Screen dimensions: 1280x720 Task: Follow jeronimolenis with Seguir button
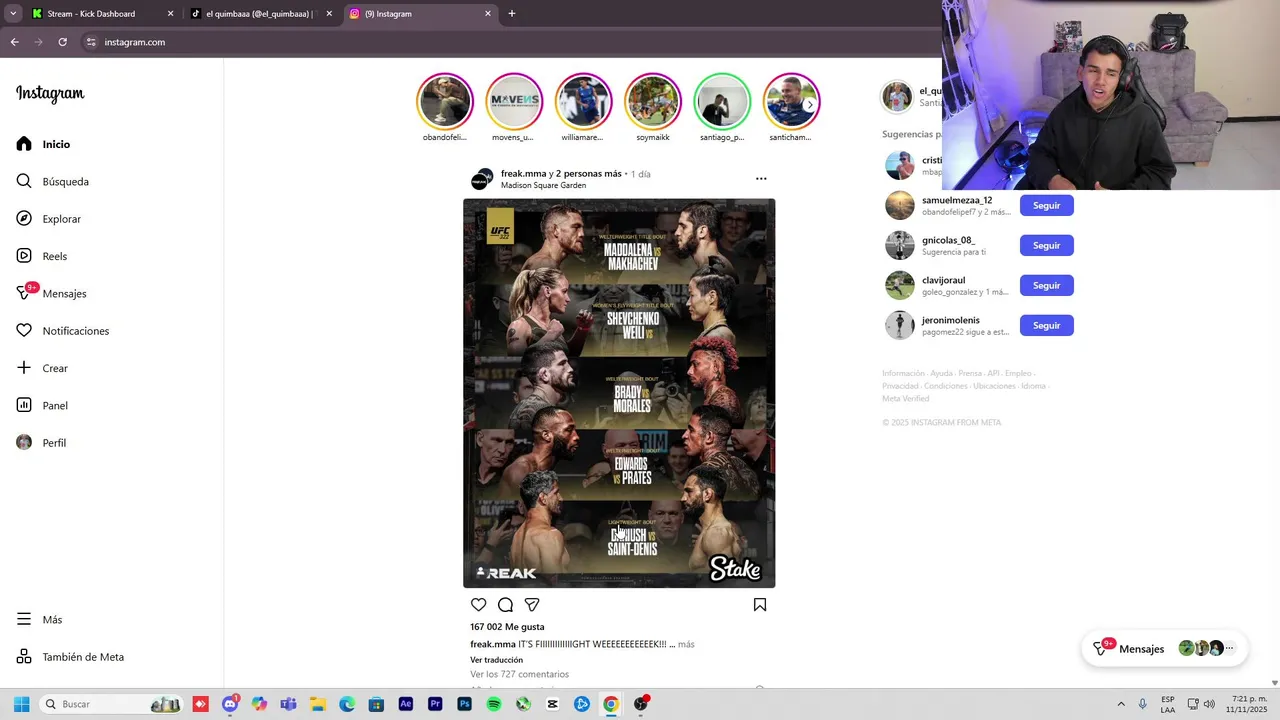tap(1046, 326)
